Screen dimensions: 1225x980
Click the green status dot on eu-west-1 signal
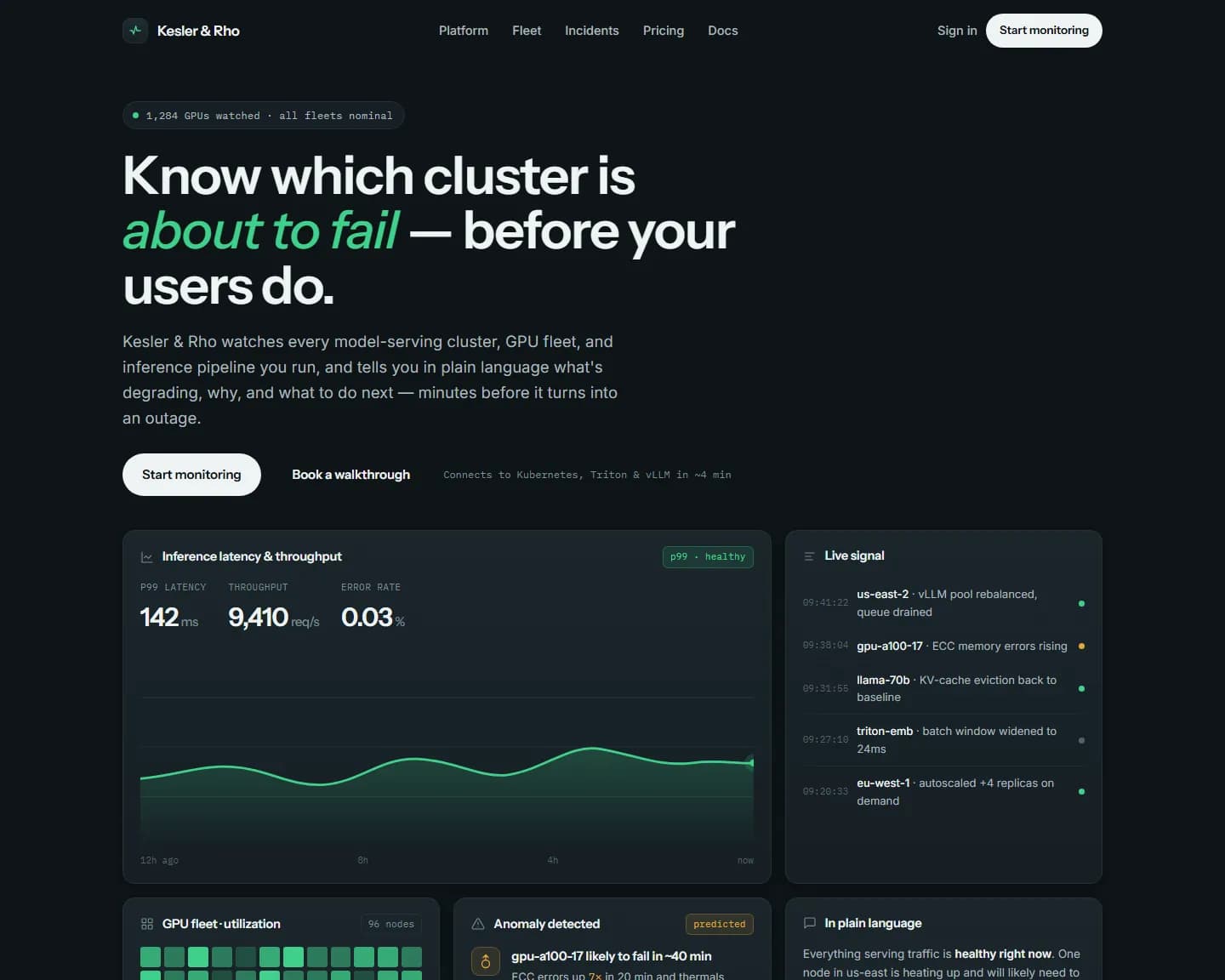coord(1081,791)
